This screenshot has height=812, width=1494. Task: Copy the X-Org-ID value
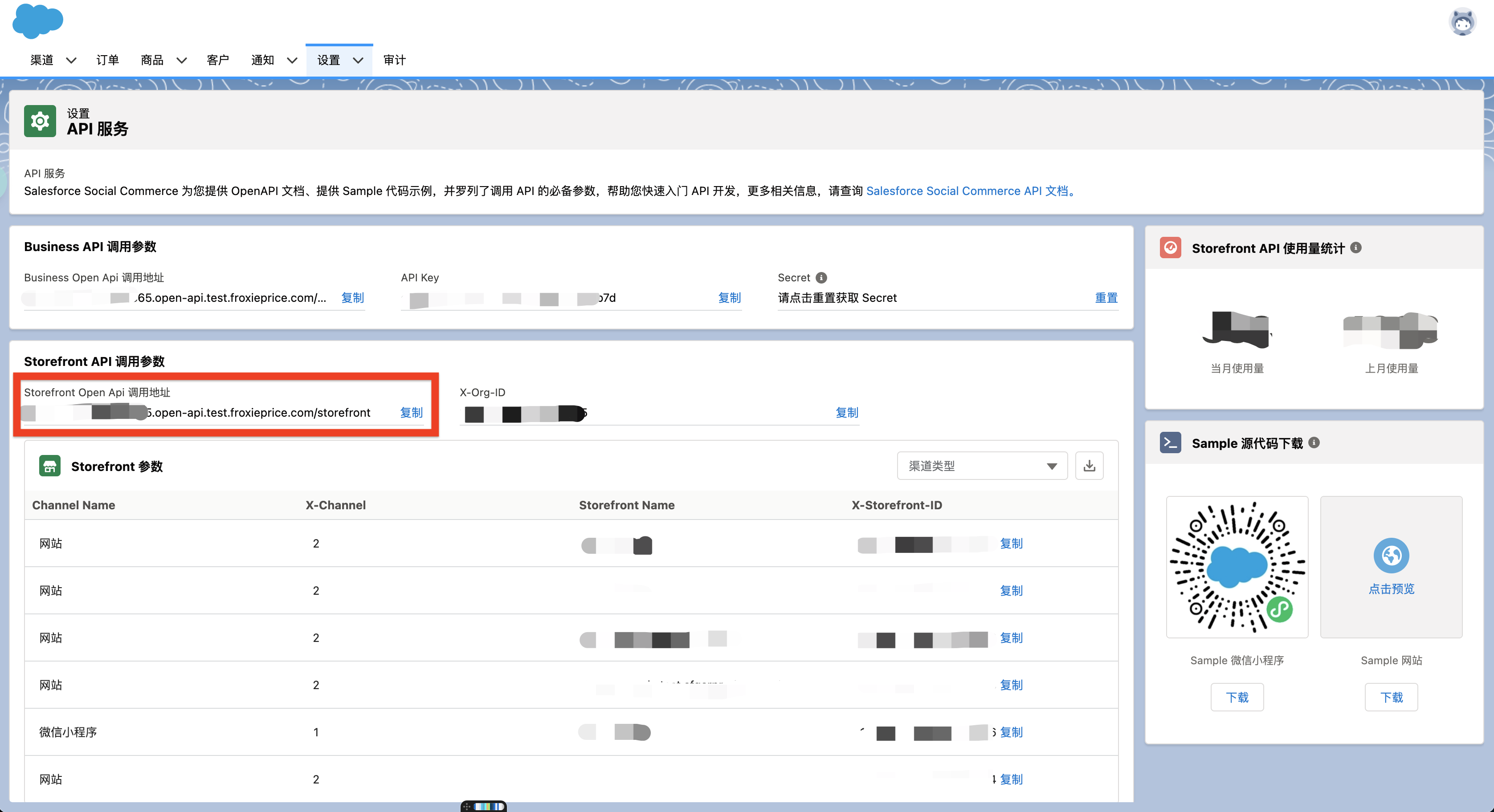846,413
